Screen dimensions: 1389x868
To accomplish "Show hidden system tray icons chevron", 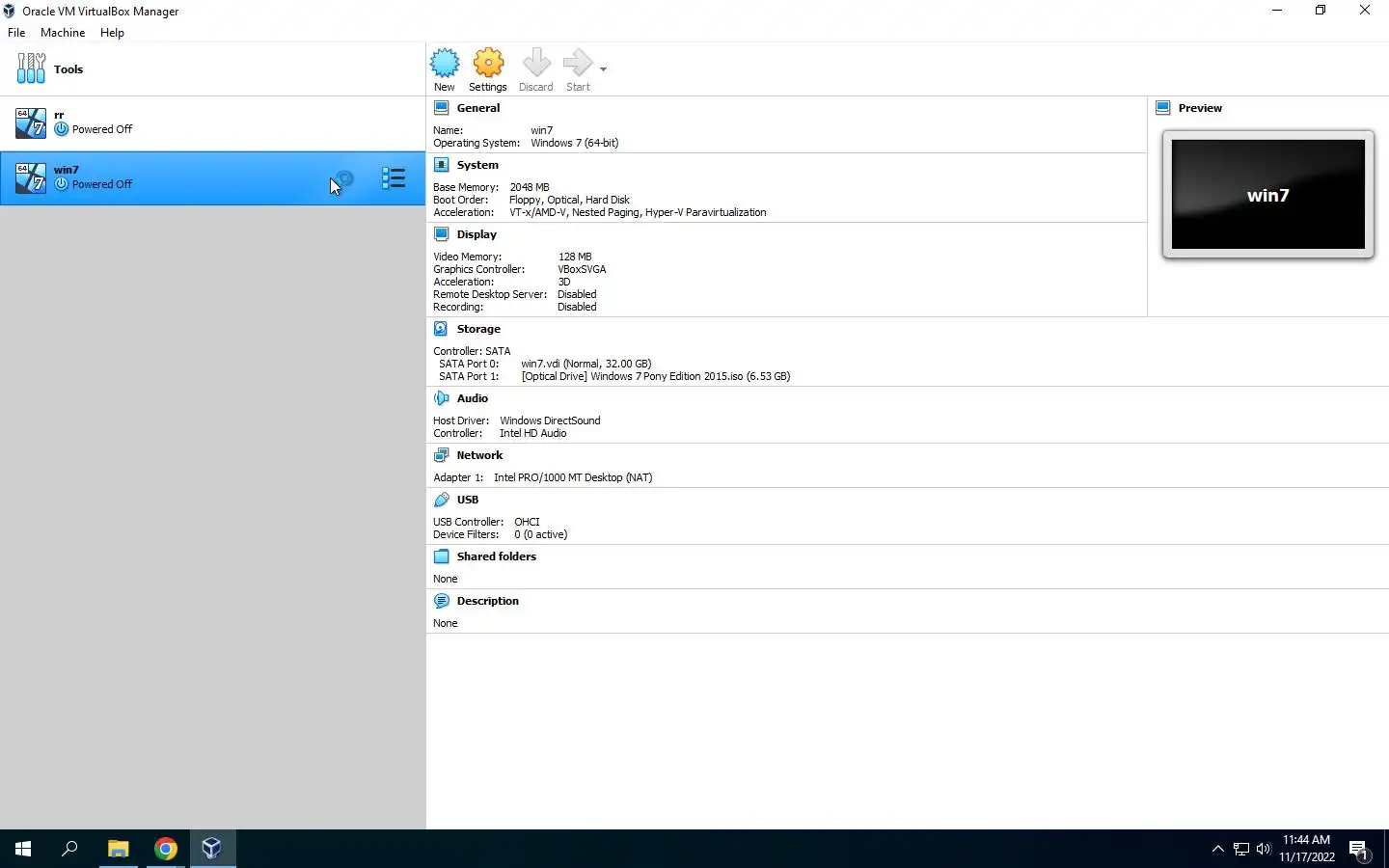I will [1218, 849].
